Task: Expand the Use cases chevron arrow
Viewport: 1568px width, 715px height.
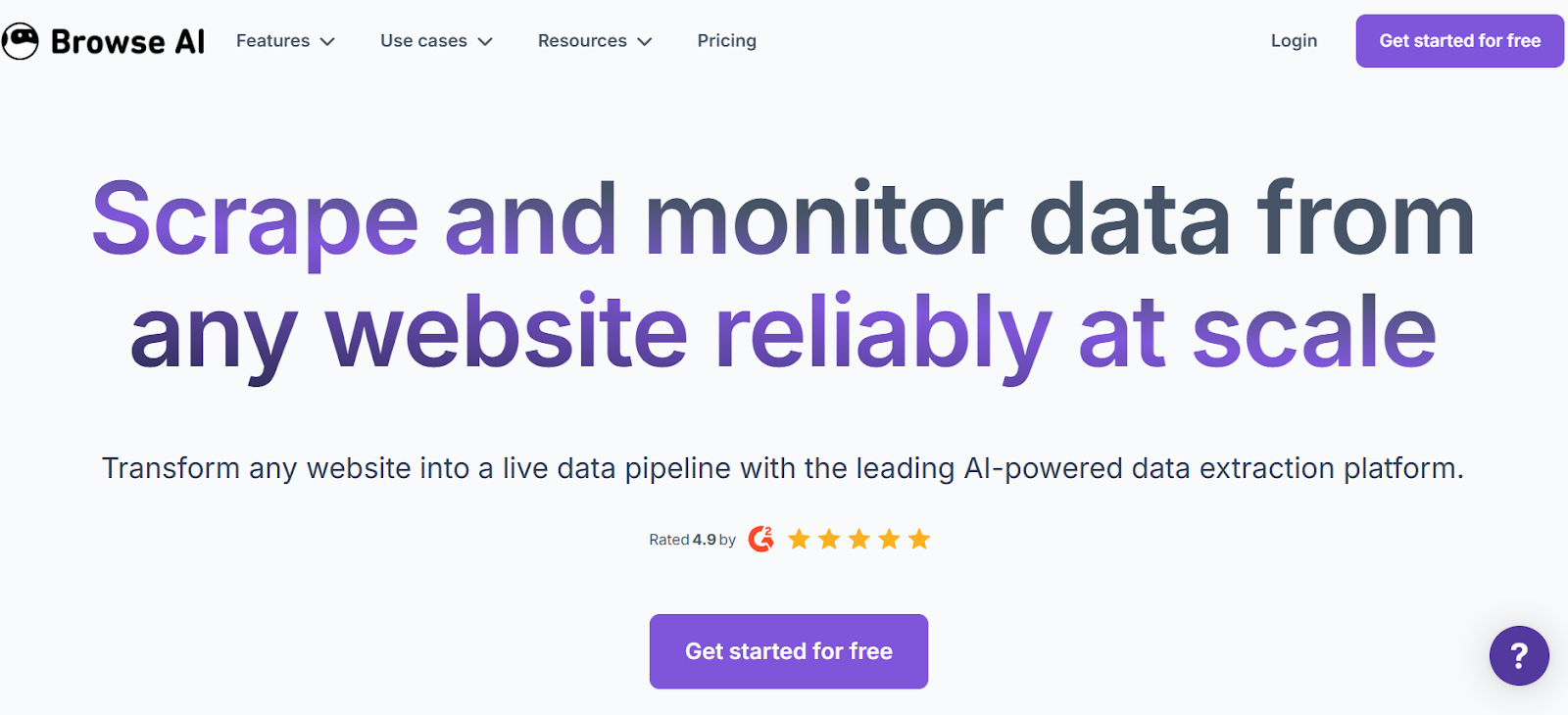Action: pyautogui.click(x=485, y=41)
